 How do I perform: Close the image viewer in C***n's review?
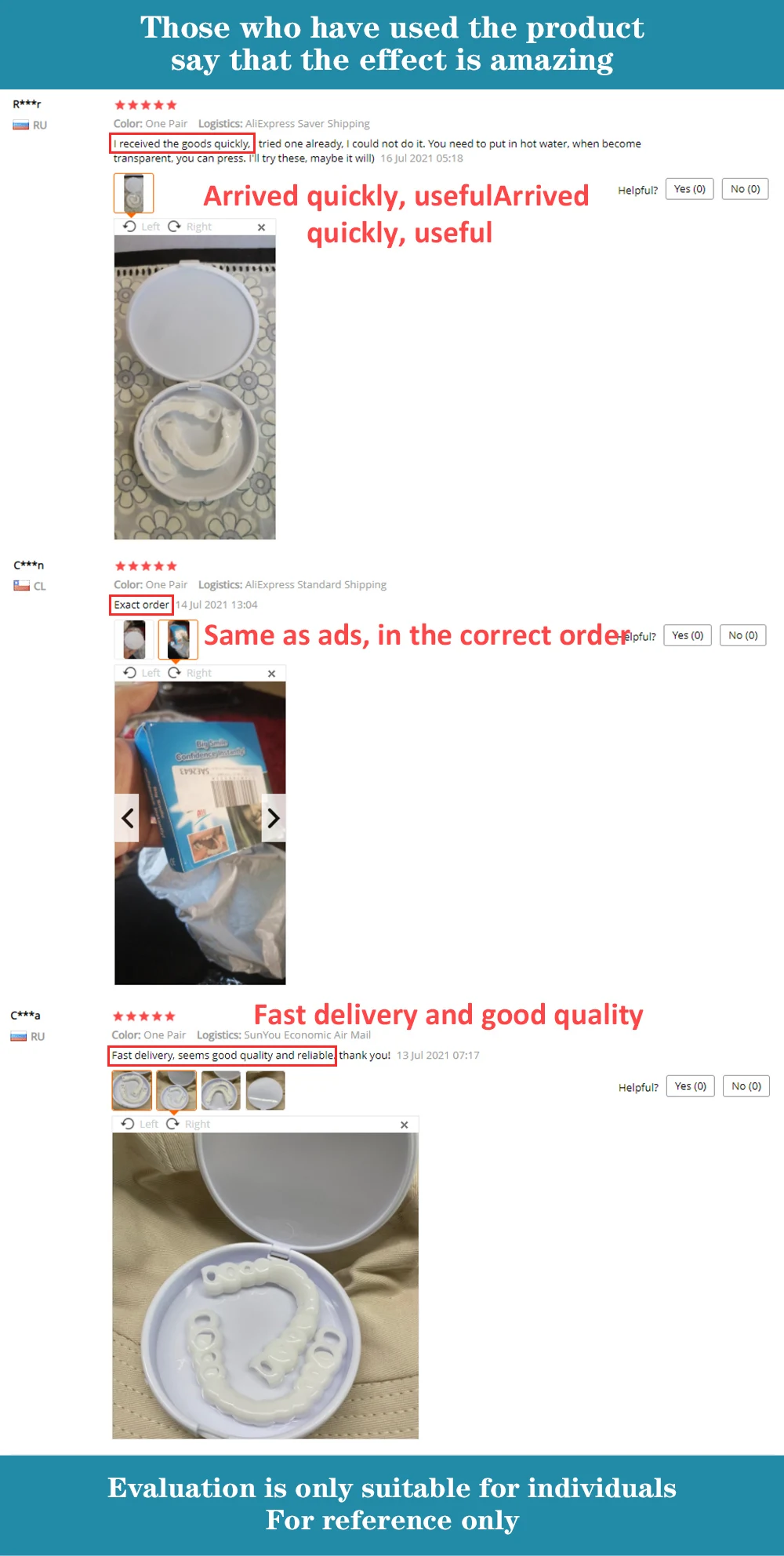pyautogui.click(x=272, y=674)
